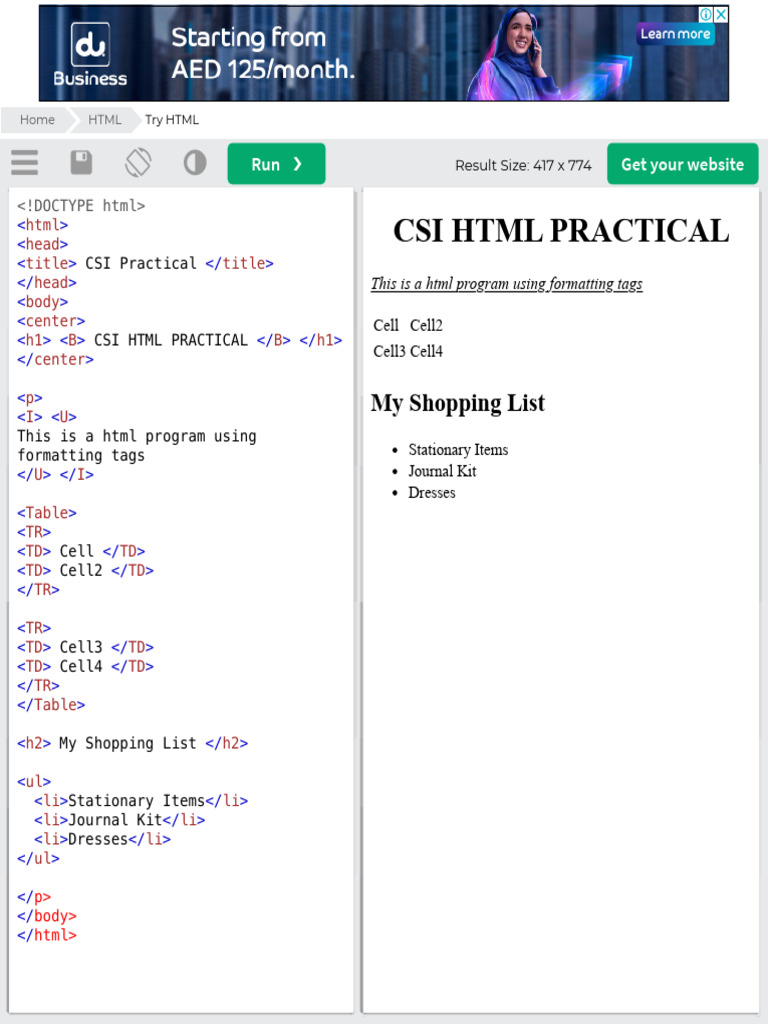This screenshot has height=1024, width=768.
Task: Click the My Shopping List heading in preview
Action: 458,403
